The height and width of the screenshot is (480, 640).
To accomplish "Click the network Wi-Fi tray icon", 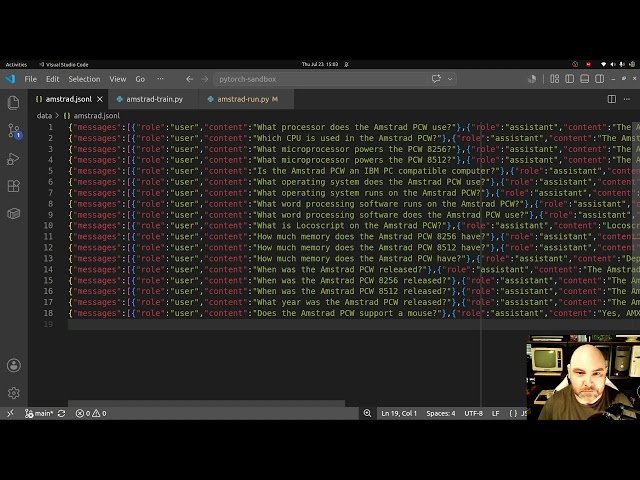I will 603,64.
